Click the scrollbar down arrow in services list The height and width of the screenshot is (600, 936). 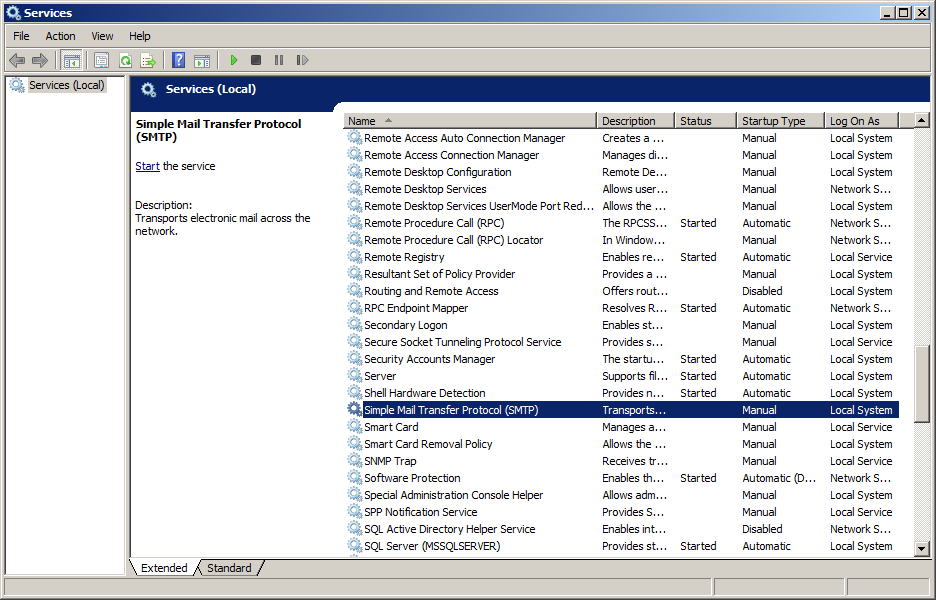(921, 548)
